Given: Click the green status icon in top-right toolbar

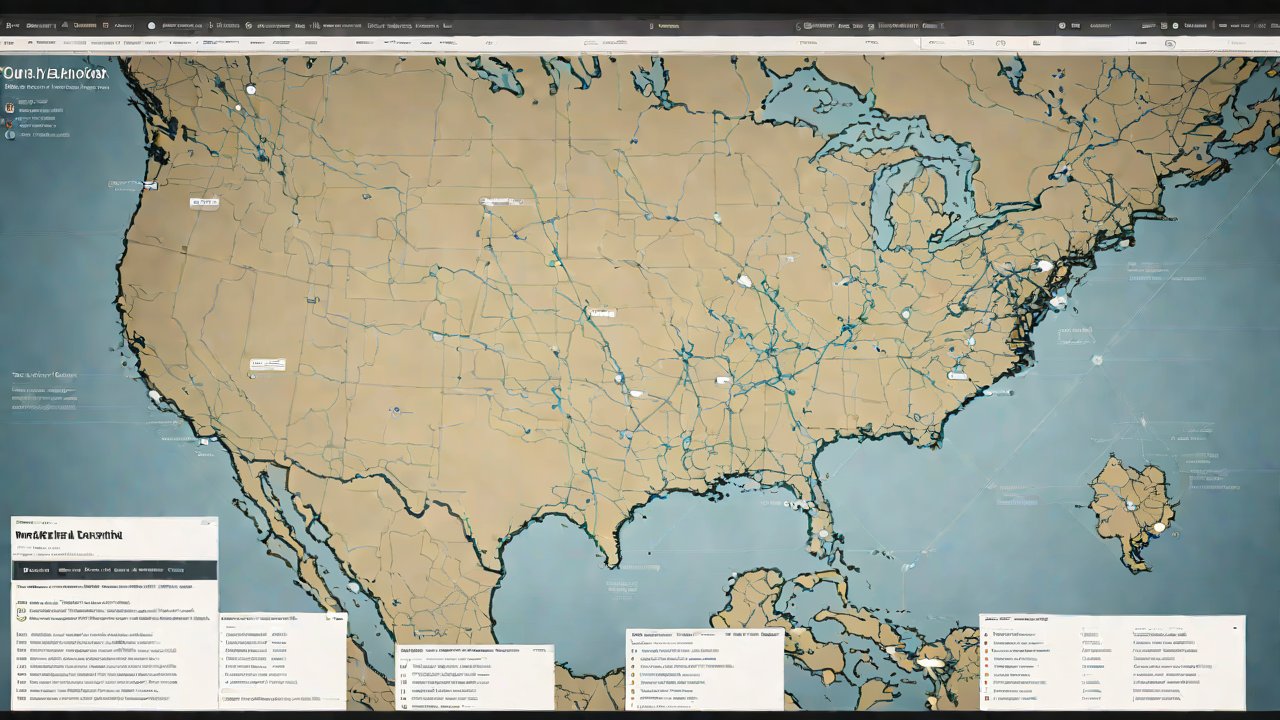Looking at the screenshot, I should [1173, 25].
